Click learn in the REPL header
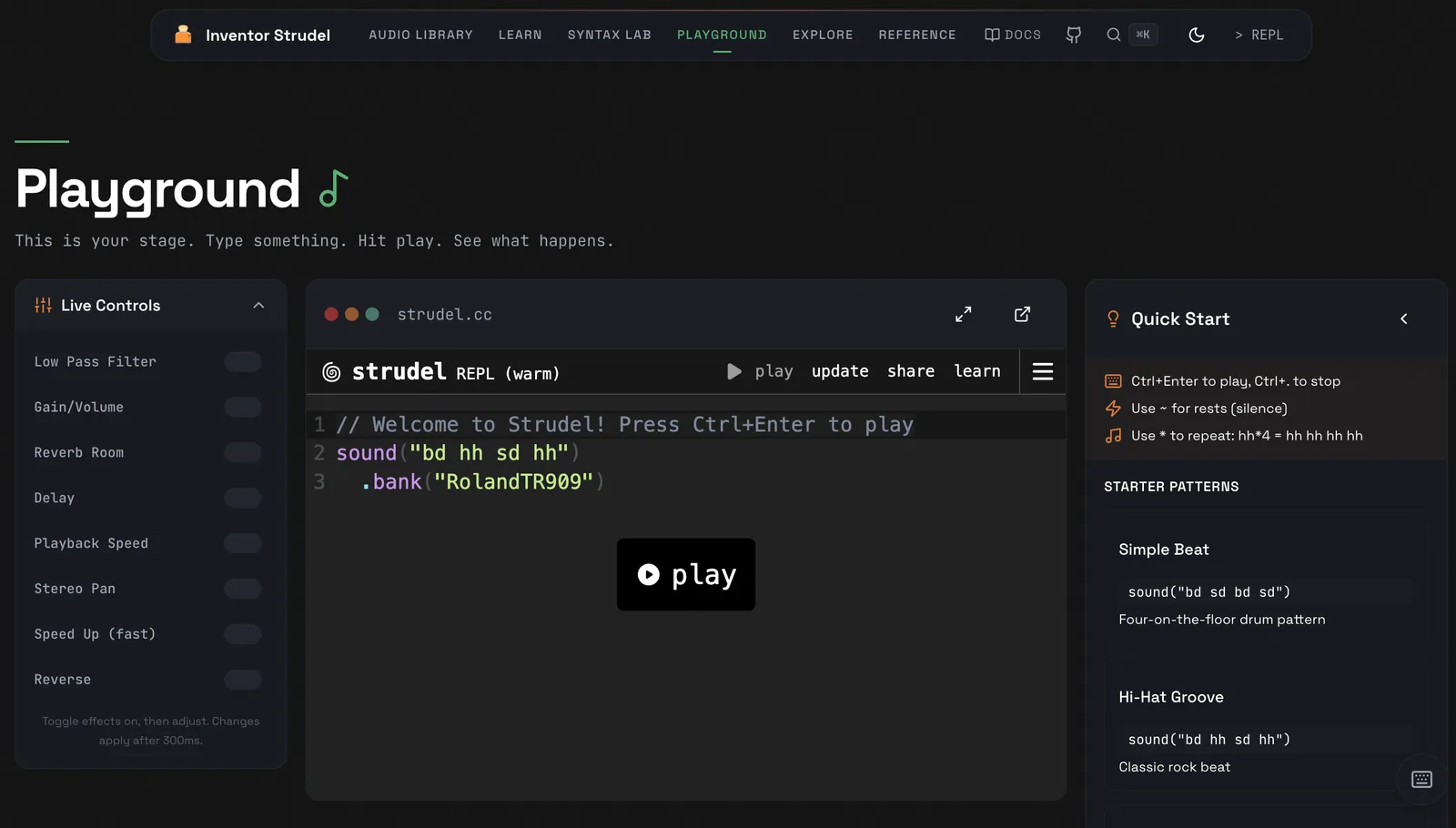The height and width of the screenshot is (828, 1456). [977, 371]
